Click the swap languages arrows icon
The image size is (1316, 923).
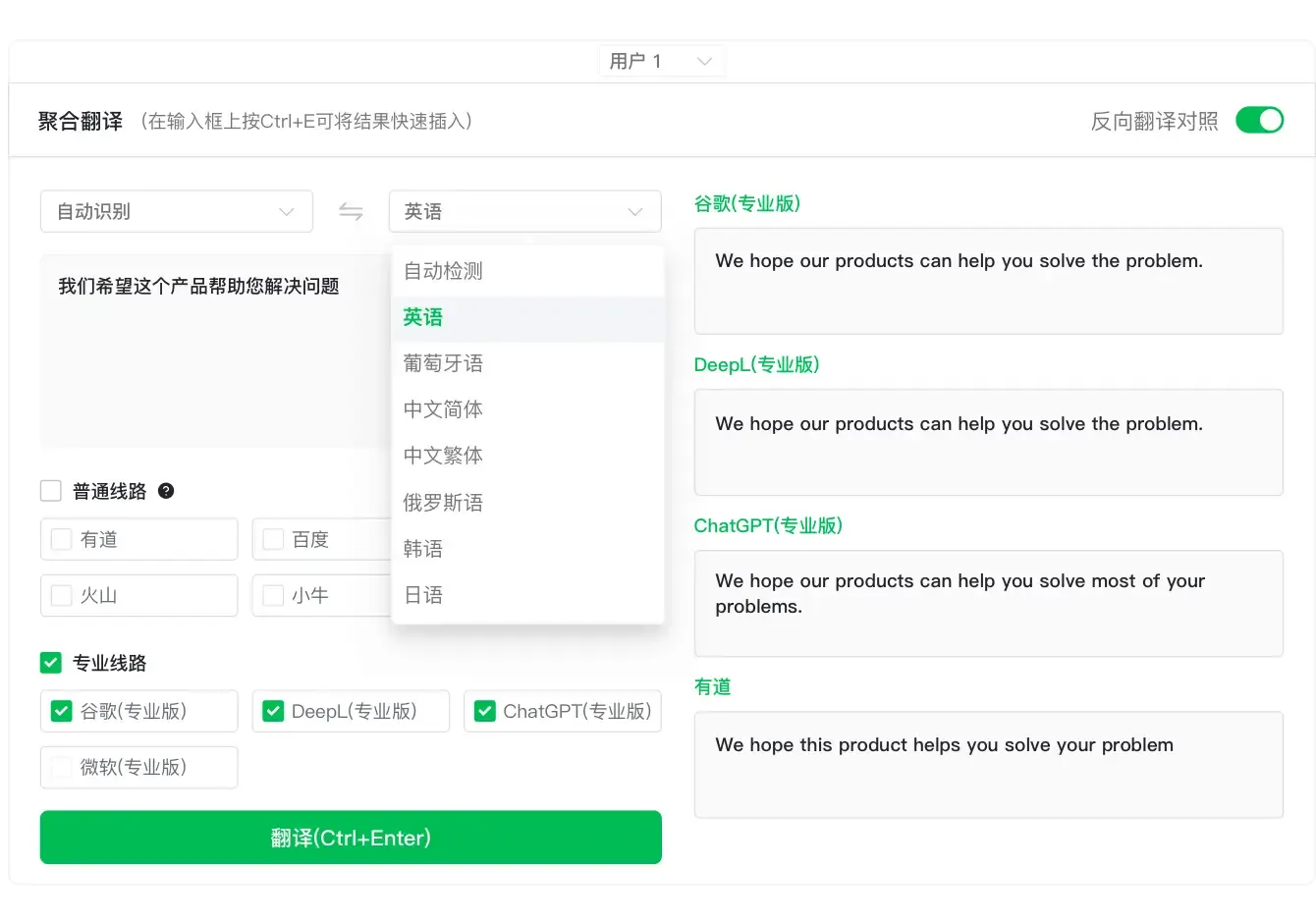pyautogui.click(x=351, y=211)
